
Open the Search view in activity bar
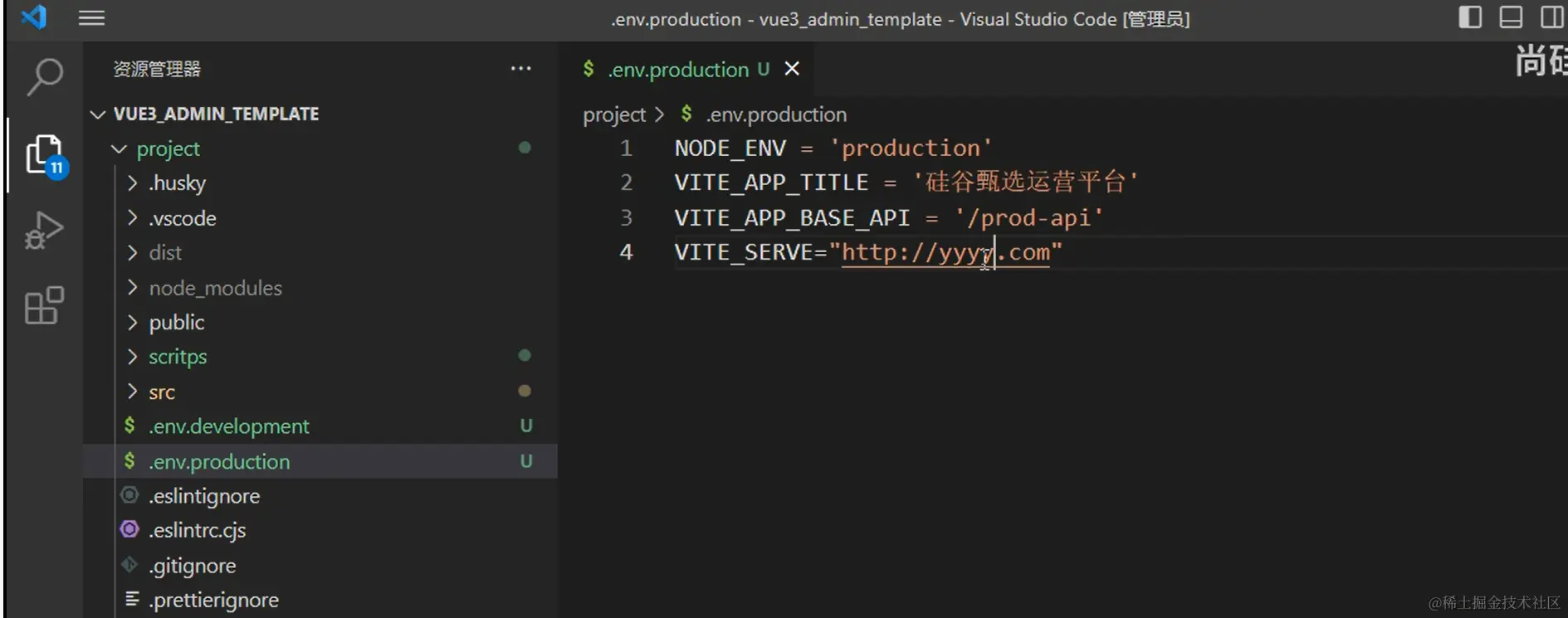click(45, 77)
